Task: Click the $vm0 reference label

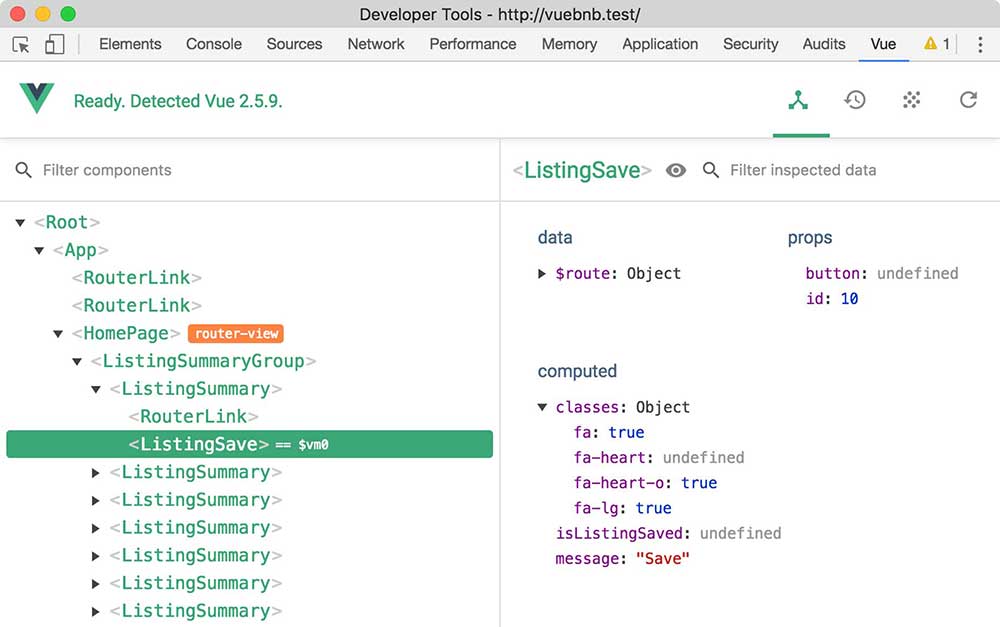Action: (x=313, y=445)
